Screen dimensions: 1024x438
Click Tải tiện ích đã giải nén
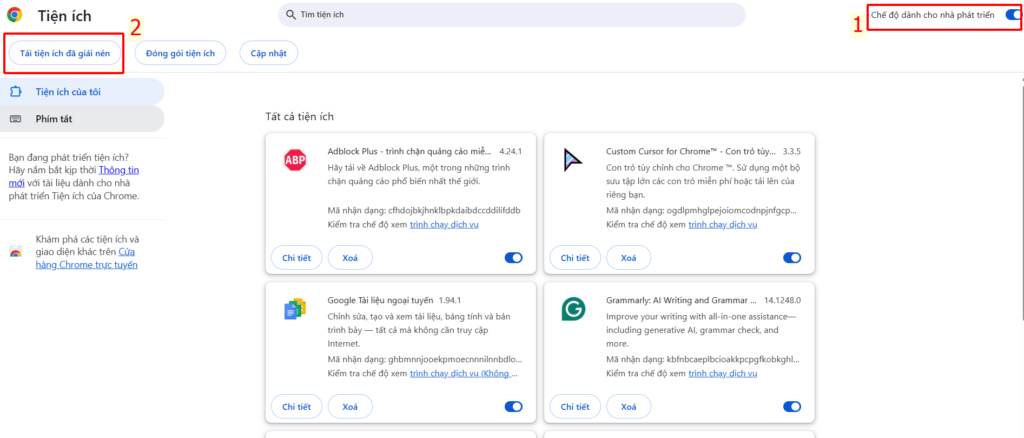[x=63, y=53]
